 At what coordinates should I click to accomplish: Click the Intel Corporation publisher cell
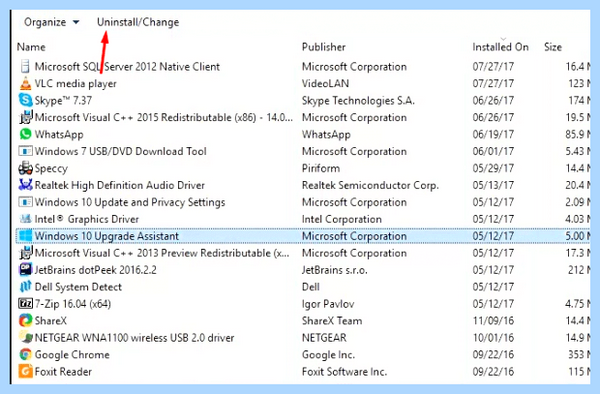pyautogui.click(x=342, y=219)
